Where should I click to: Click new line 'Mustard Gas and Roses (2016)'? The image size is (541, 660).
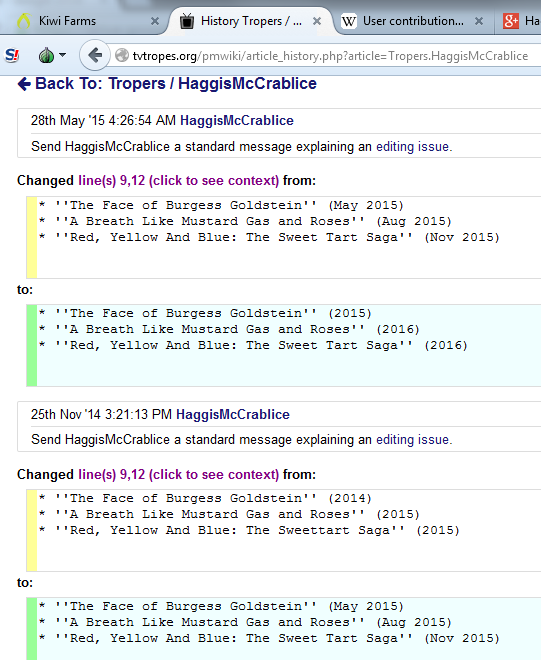tap(229, 330)
